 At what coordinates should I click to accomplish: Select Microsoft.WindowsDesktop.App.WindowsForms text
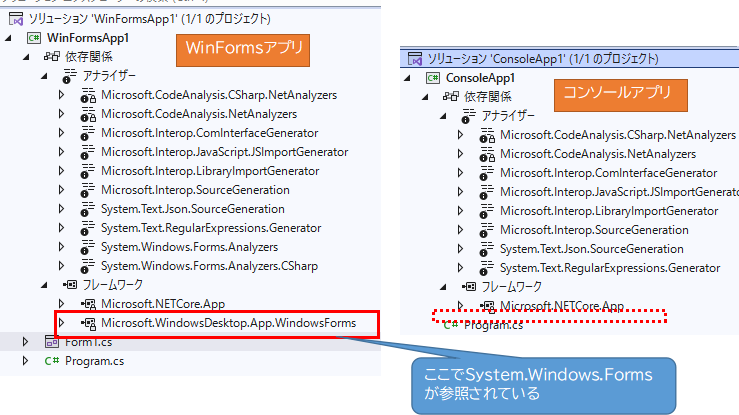229,323
